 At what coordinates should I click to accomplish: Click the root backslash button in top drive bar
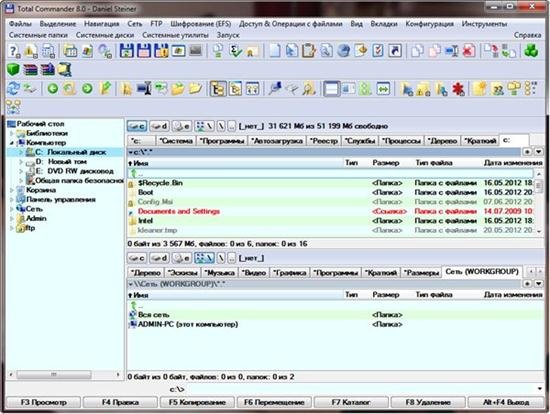[x=221, y=126]
